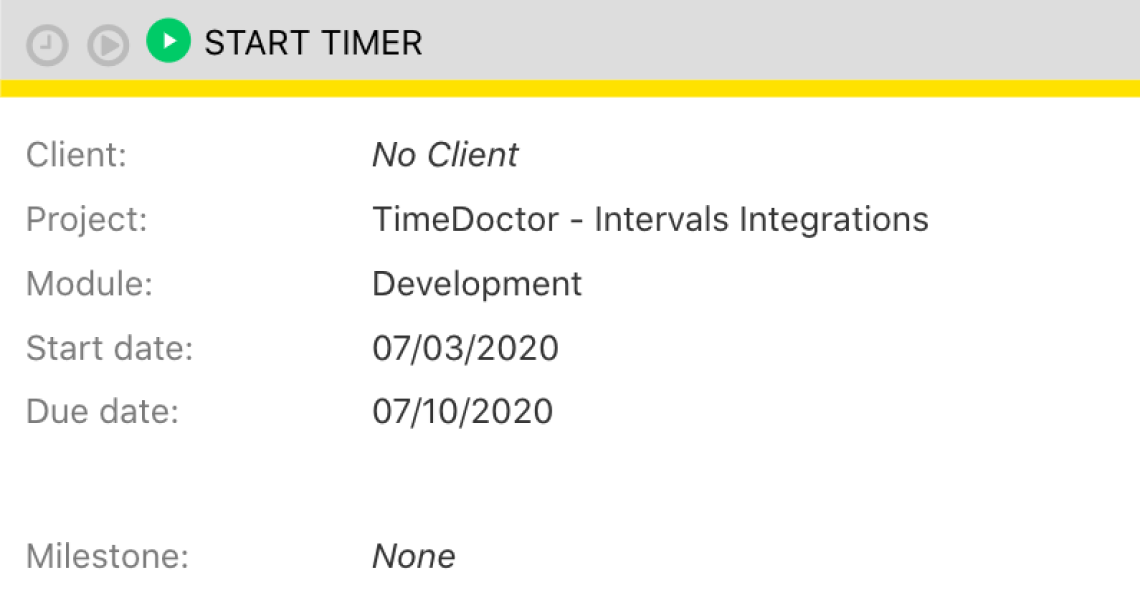Click the word TIMER in header
The height and width of the screenshot is (596, 1140).
[x=372, y=43]
